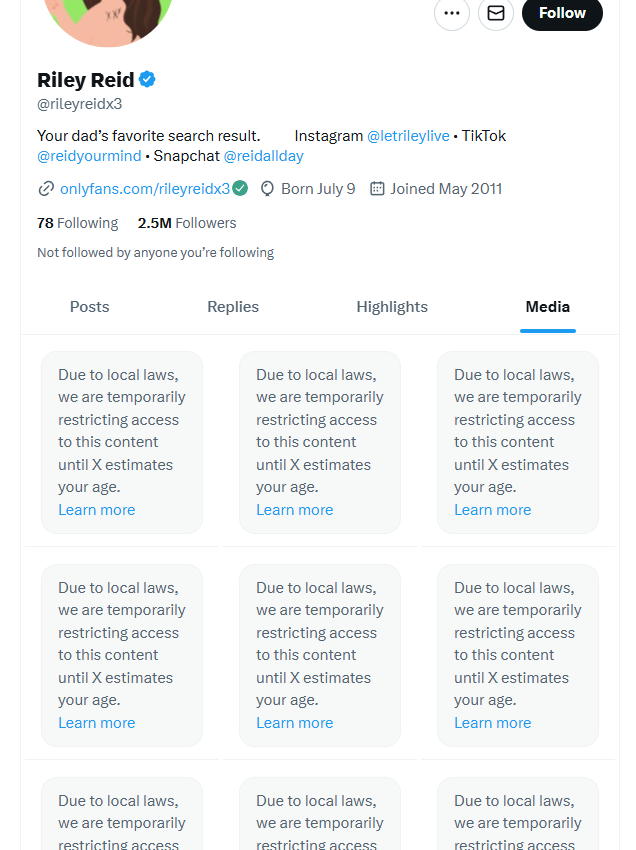Screen dimensions: 636x850
Task: Click the link chain icon before onlyfans URL
Action: click(46, 189)
